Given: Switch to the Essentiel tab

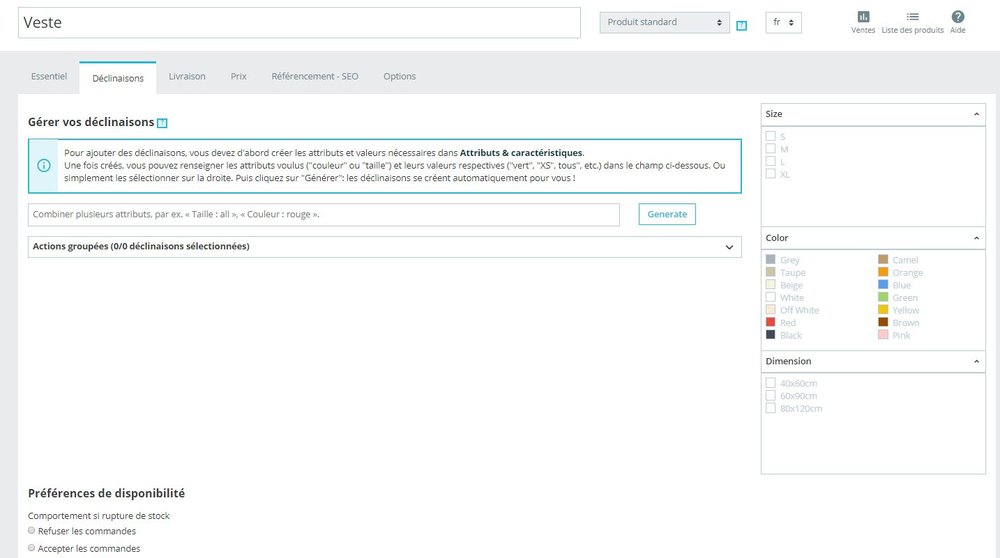Looking at the screenshot, I should 49,77.
